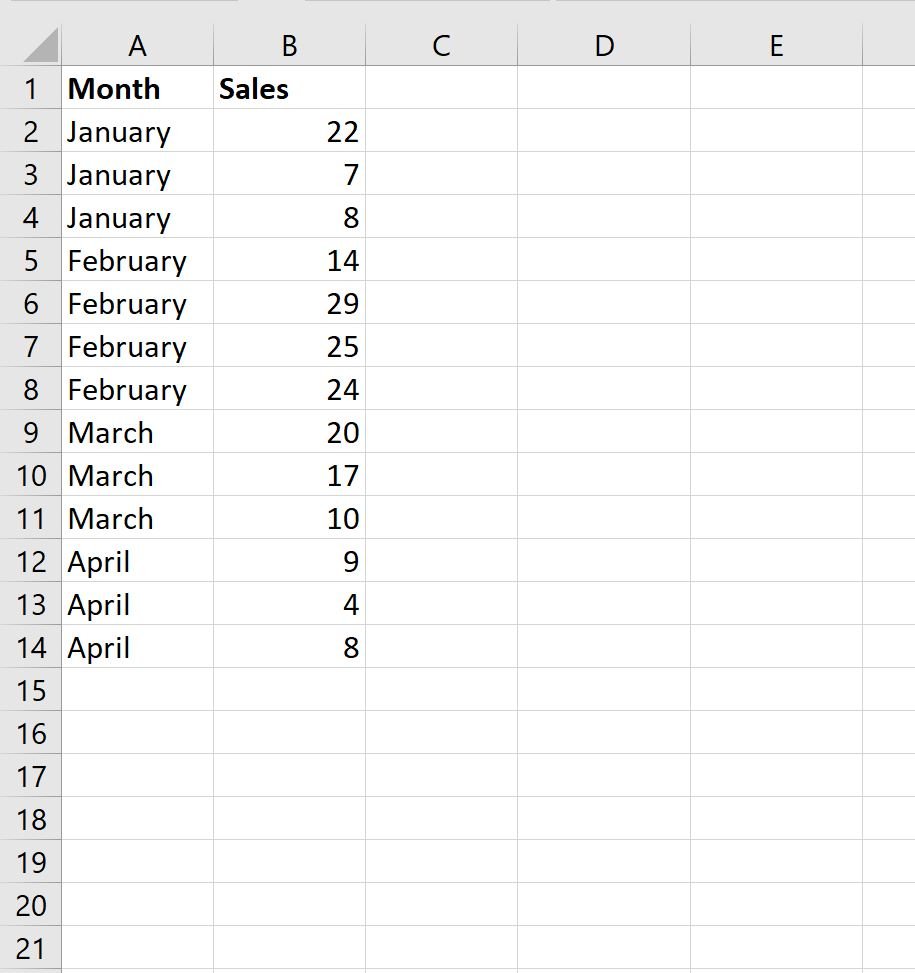The height and width of the screenshot is (973, 915).
Task: Select column E header
Action: (x=777, y=45)
